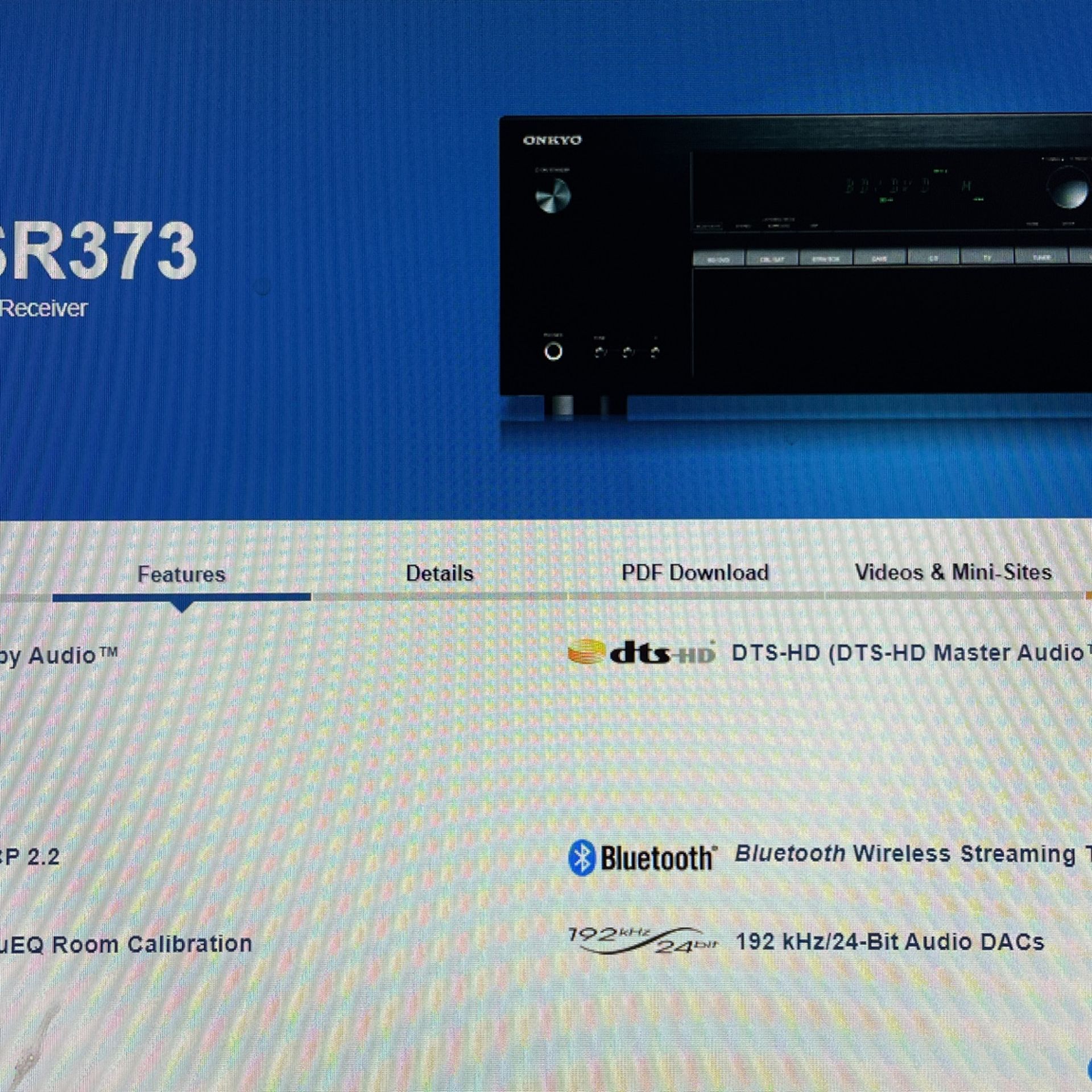Click the Onkyo receiver product image
The image size is (1092, 1092).
[796, 267]
